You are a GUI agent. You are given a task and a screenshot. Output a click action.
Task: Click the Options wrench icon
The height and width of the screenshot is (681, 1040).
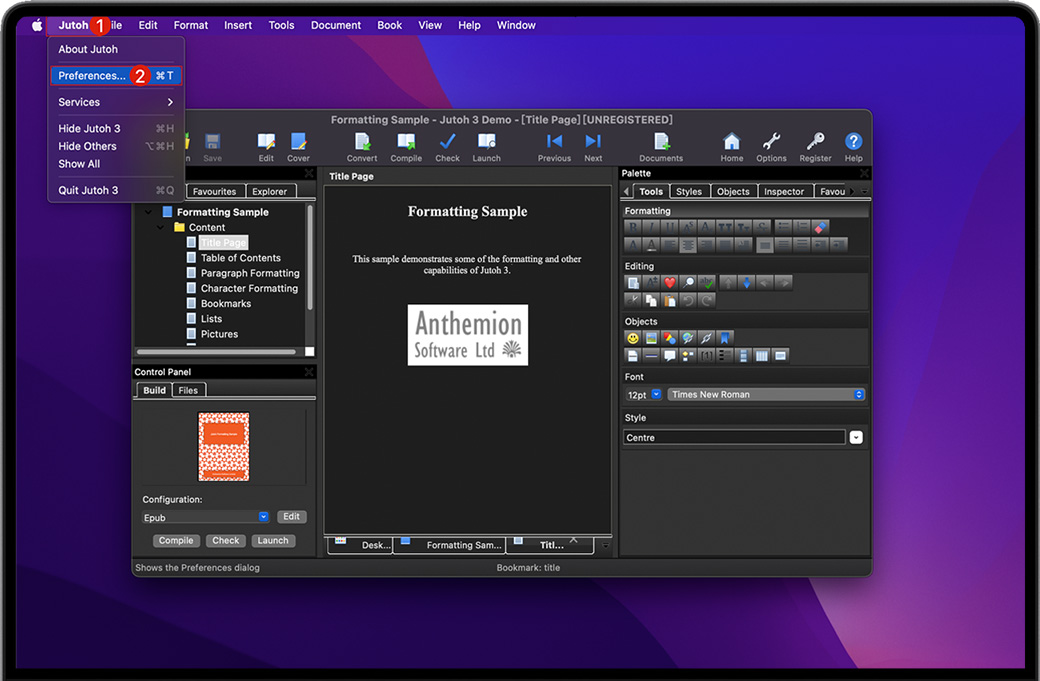(x=771, y=143)
